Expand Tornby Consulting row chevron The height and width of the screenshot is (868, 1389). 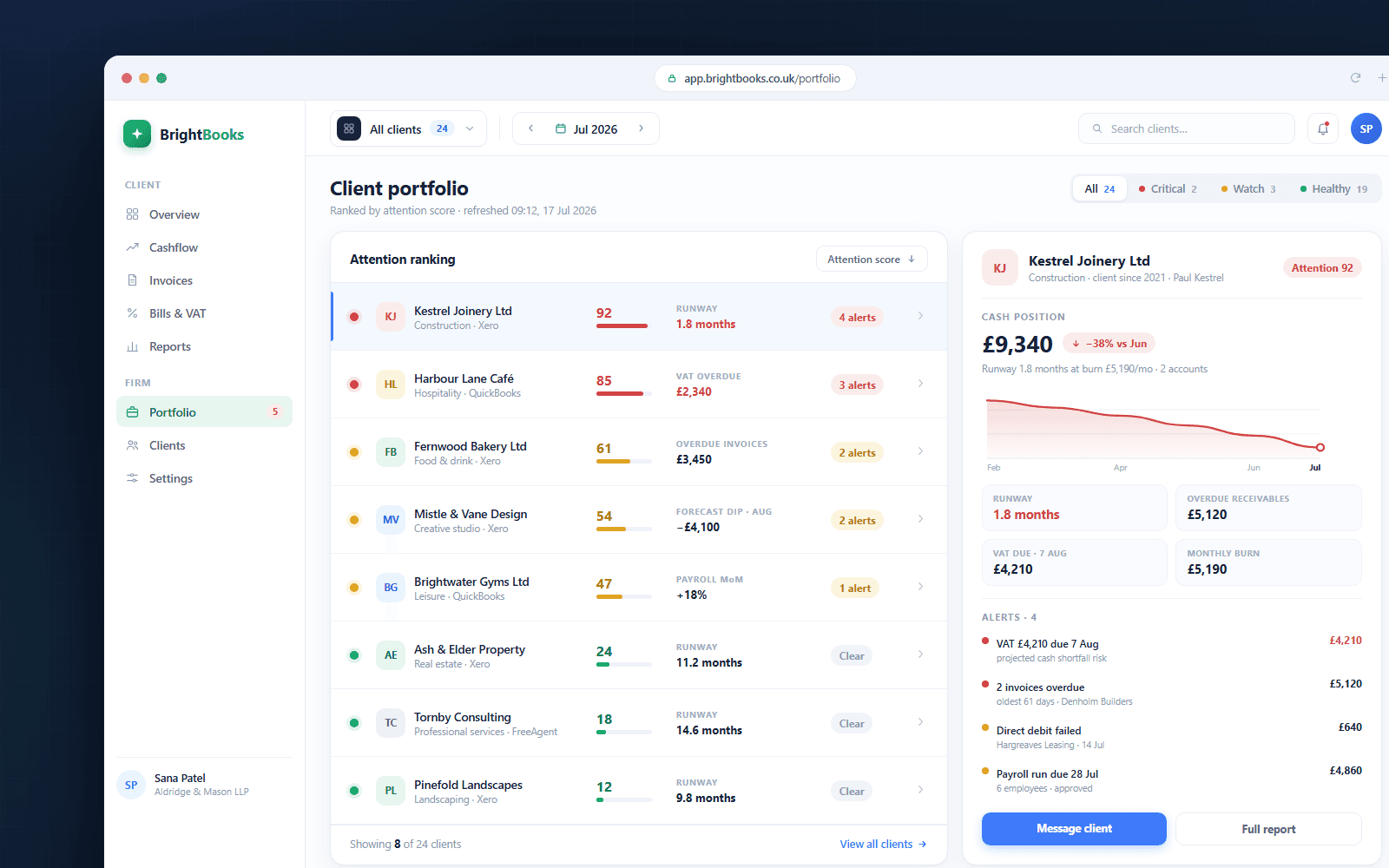[x=920, y=722]
